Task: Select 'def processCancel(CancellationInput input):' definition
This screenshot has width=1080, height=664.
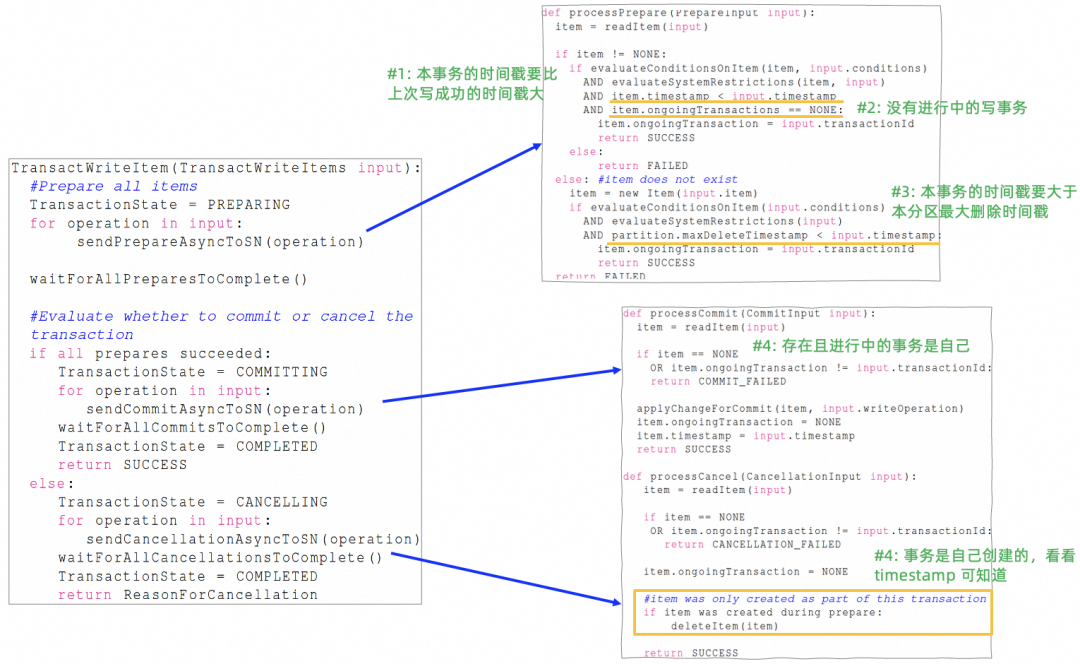Action: tap(770, 477)
